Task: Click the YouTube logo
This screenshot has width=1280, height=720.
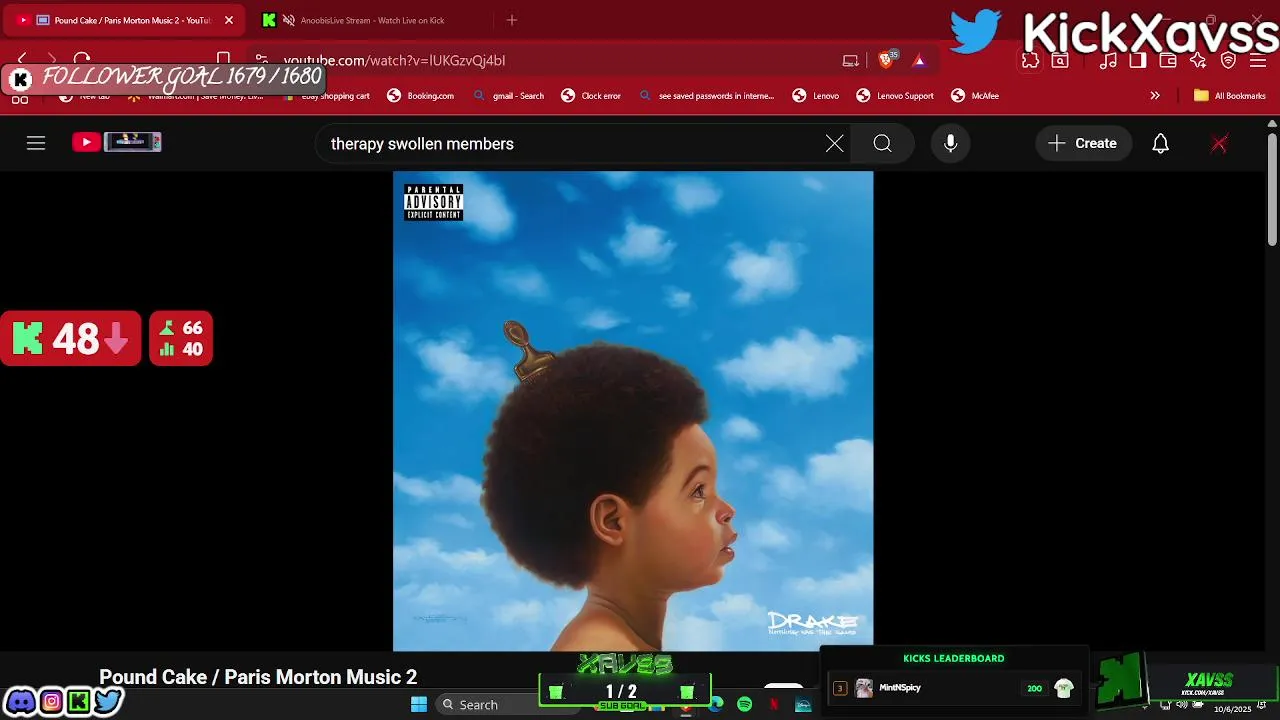Action: click(117, 142)
